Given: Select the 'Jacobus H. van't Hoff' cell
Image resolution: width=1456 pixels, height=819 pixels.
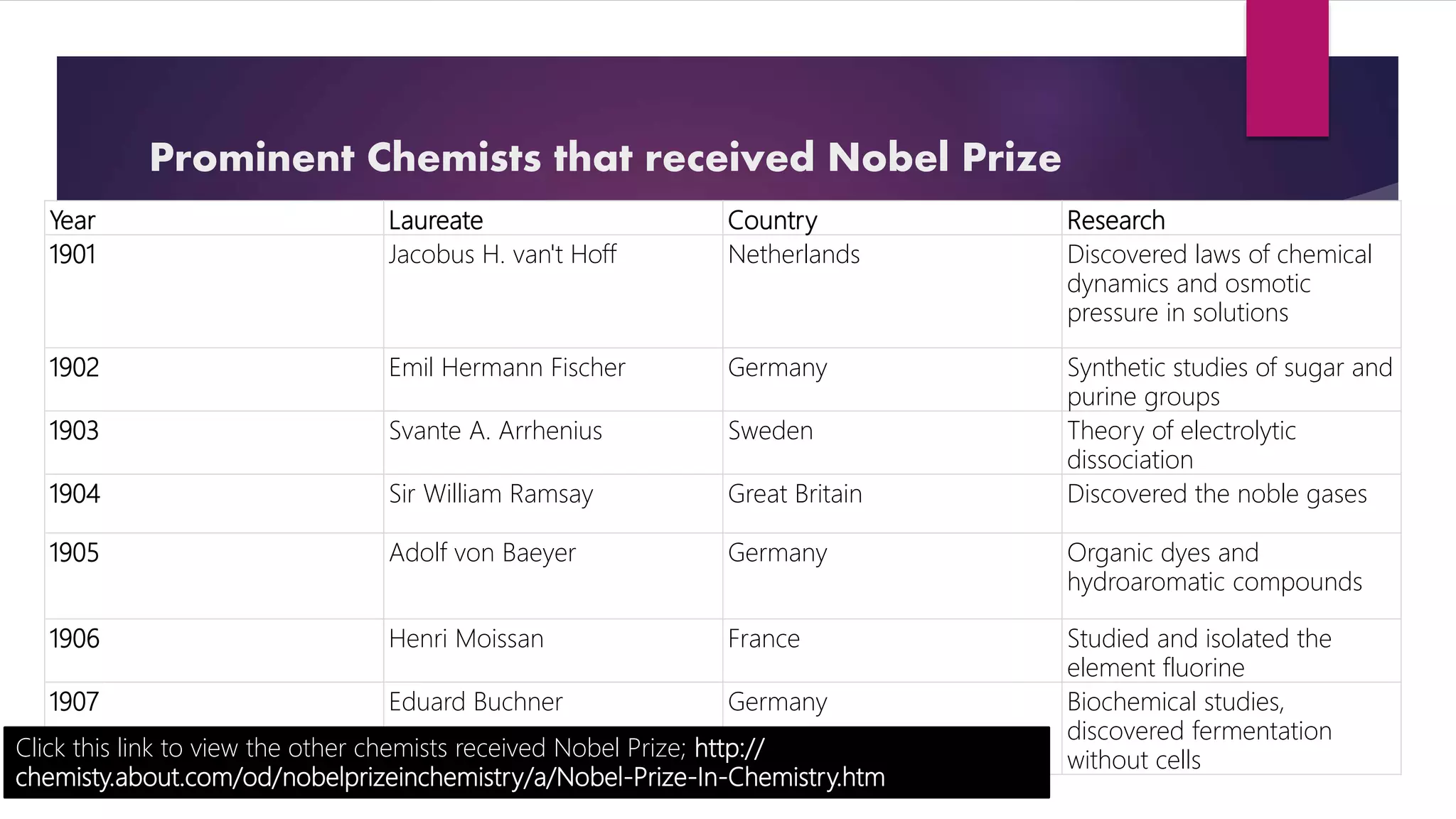Looking at the screenshot, I should click(x=553, y=291).
